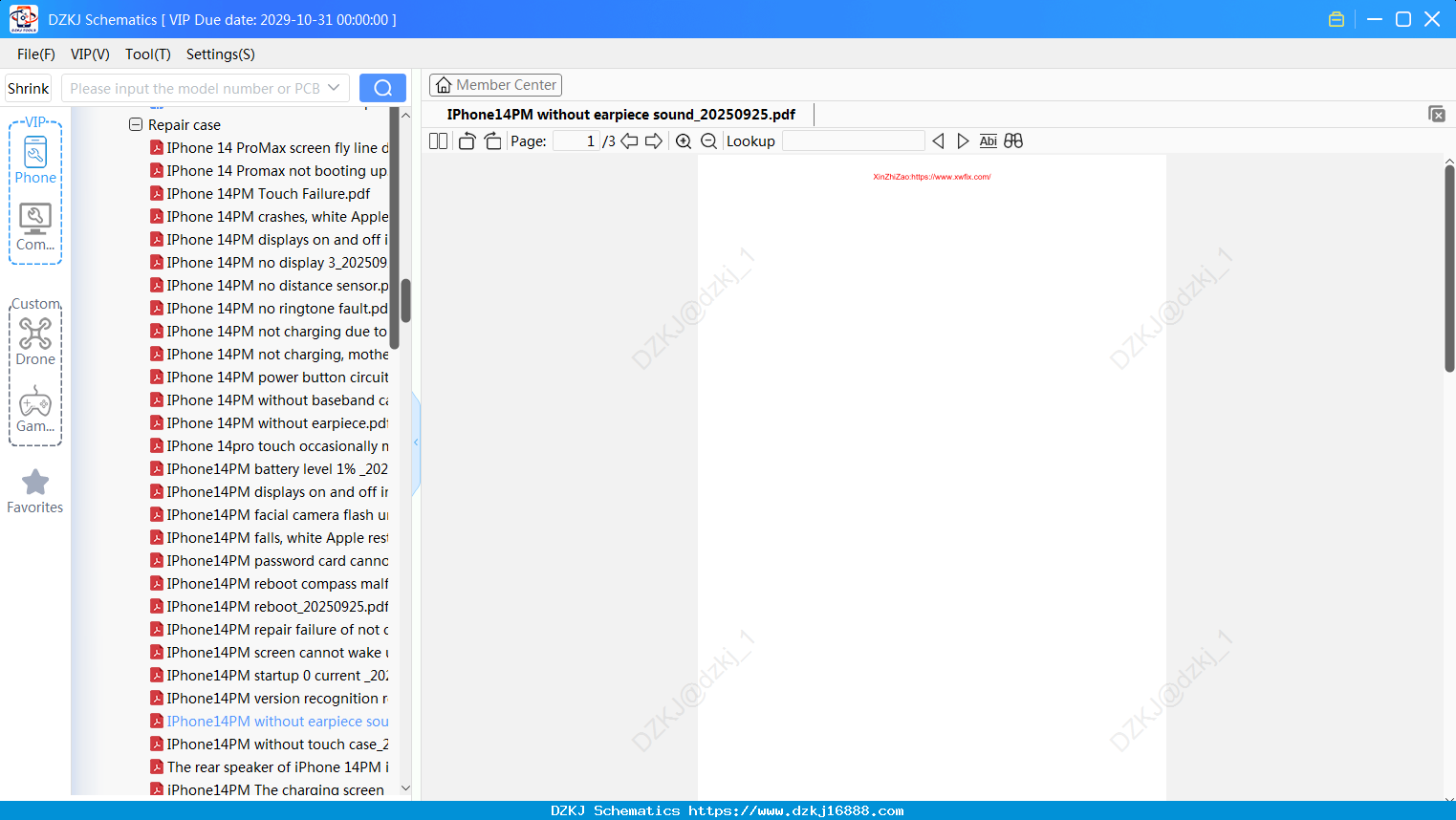Open IPhone14PM without touch case file
Screen dimensions: 1456x820
tap(270, 744)
